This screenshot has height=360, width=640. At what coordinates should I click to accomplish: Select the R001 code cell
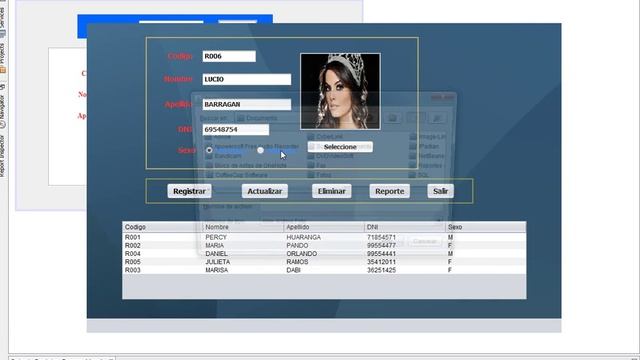162,237
